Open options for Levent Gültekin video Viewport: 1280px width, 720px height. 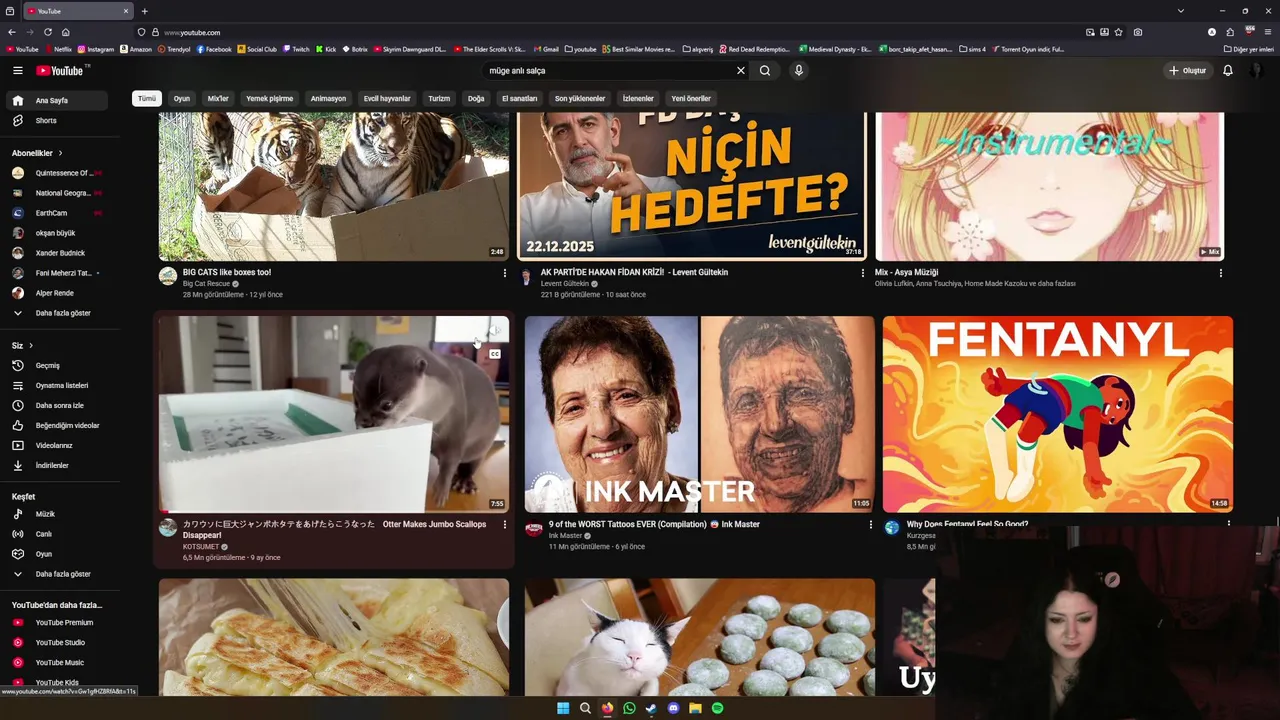click(x=863, y=273)
